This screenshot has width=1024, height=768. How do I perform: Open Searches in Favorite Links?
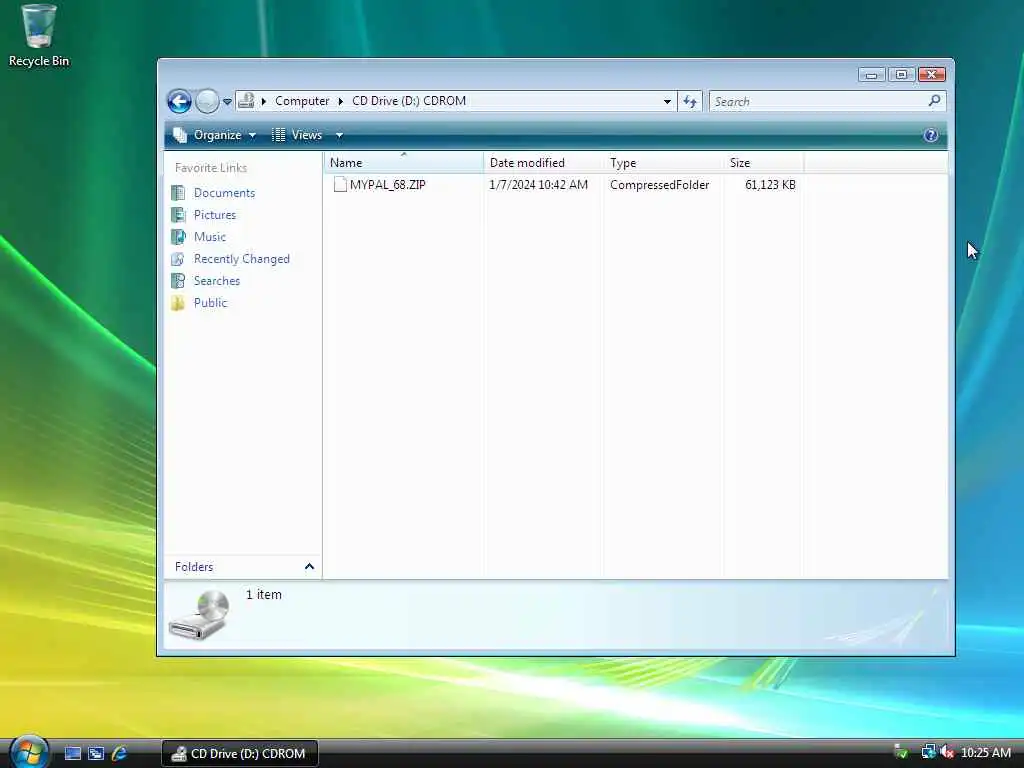(217, 281)
